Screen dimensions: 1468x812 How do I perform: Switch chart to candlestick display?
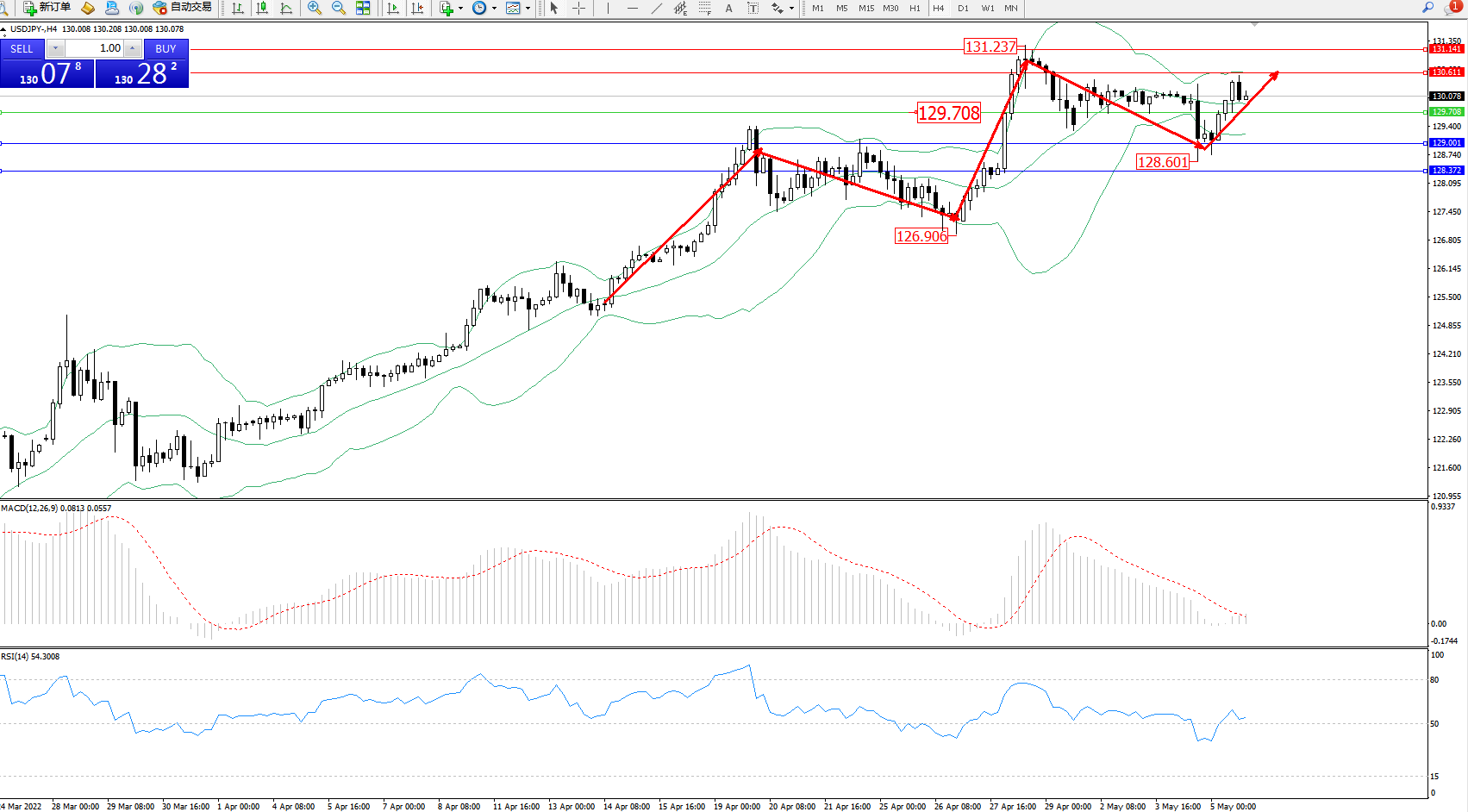coord(262,8)
